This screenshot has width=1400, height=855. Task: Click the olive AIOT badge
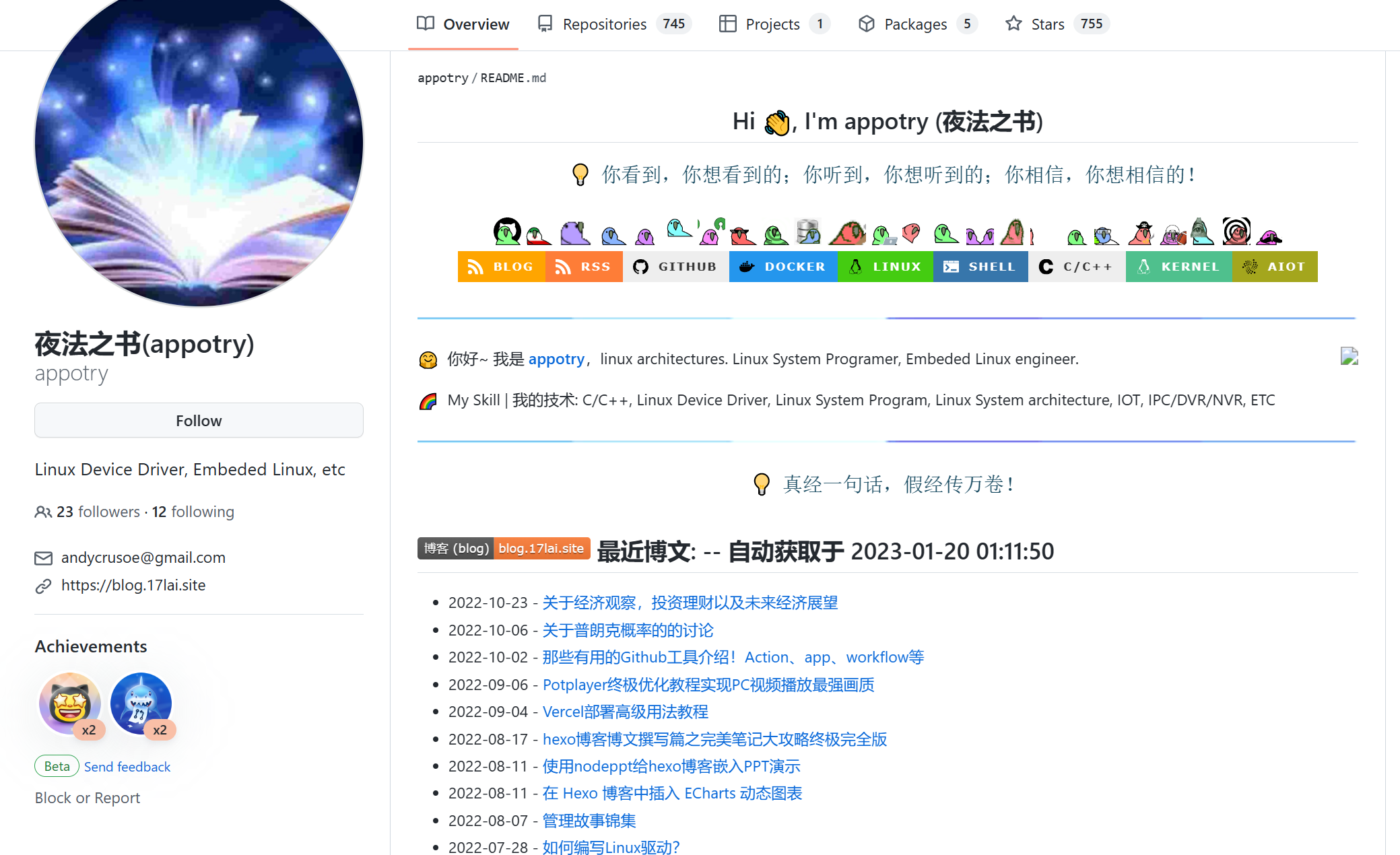1274,267
